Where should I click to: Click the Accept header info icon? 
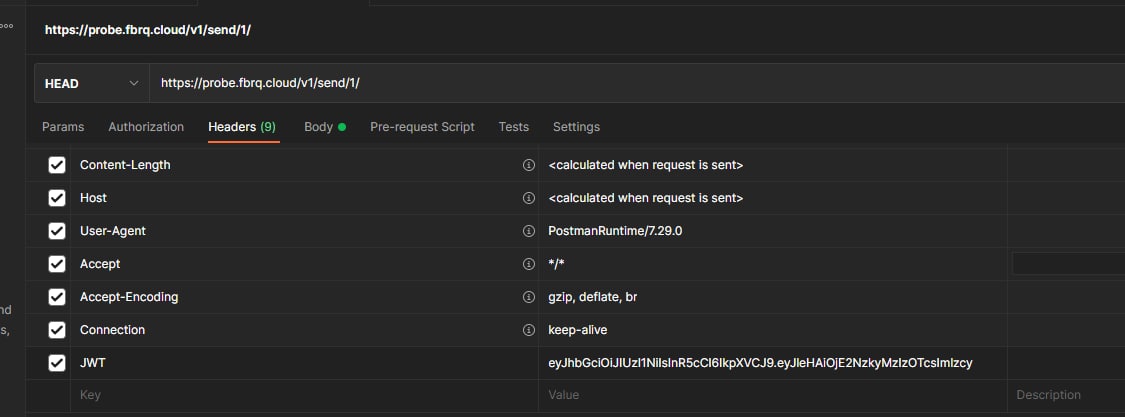click(x=529, y=264)
